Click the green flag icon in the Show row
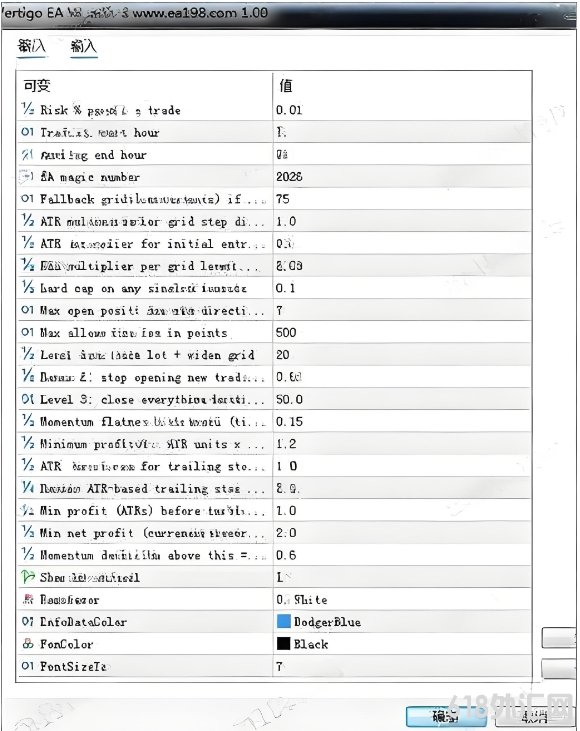The height and width of the screenshot is (731, 580). 28,577
